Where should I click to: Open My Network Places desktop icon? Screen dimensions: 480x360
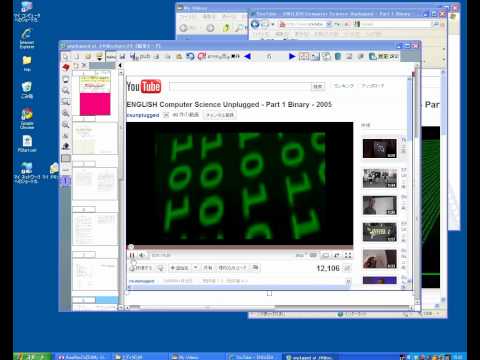pos(27,172)
